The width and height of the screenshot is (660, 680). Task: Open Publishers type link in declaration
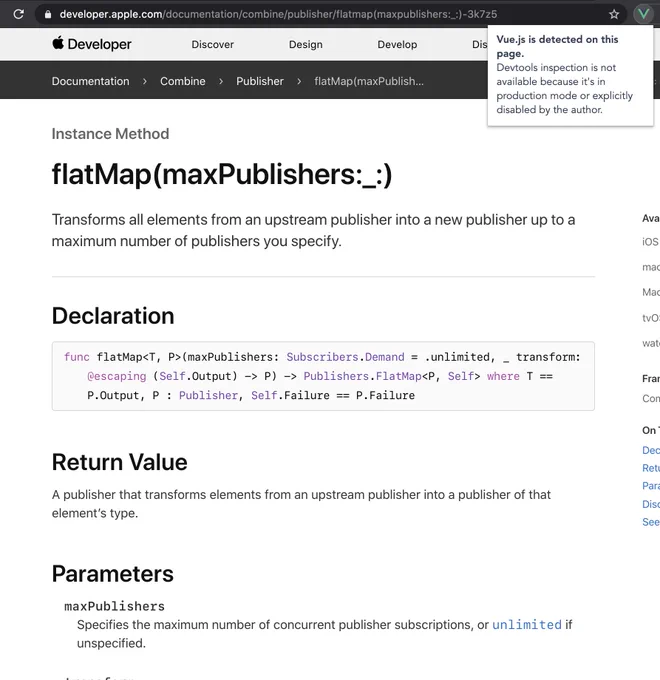[336, 376]
